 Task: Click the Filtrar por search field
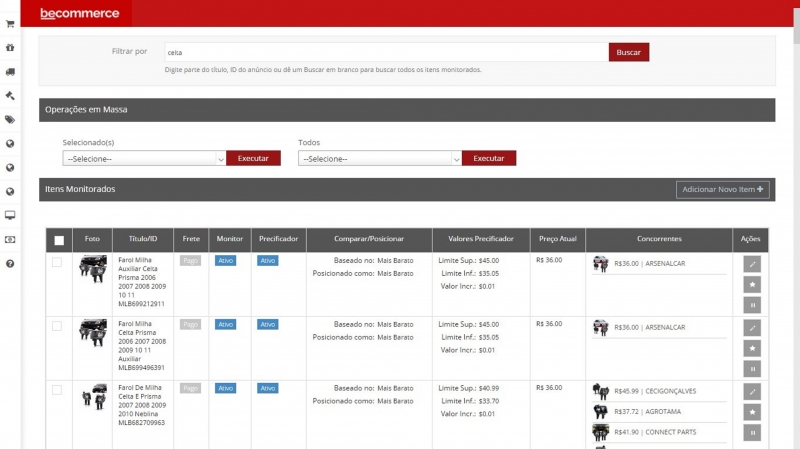tap(386, 52)
